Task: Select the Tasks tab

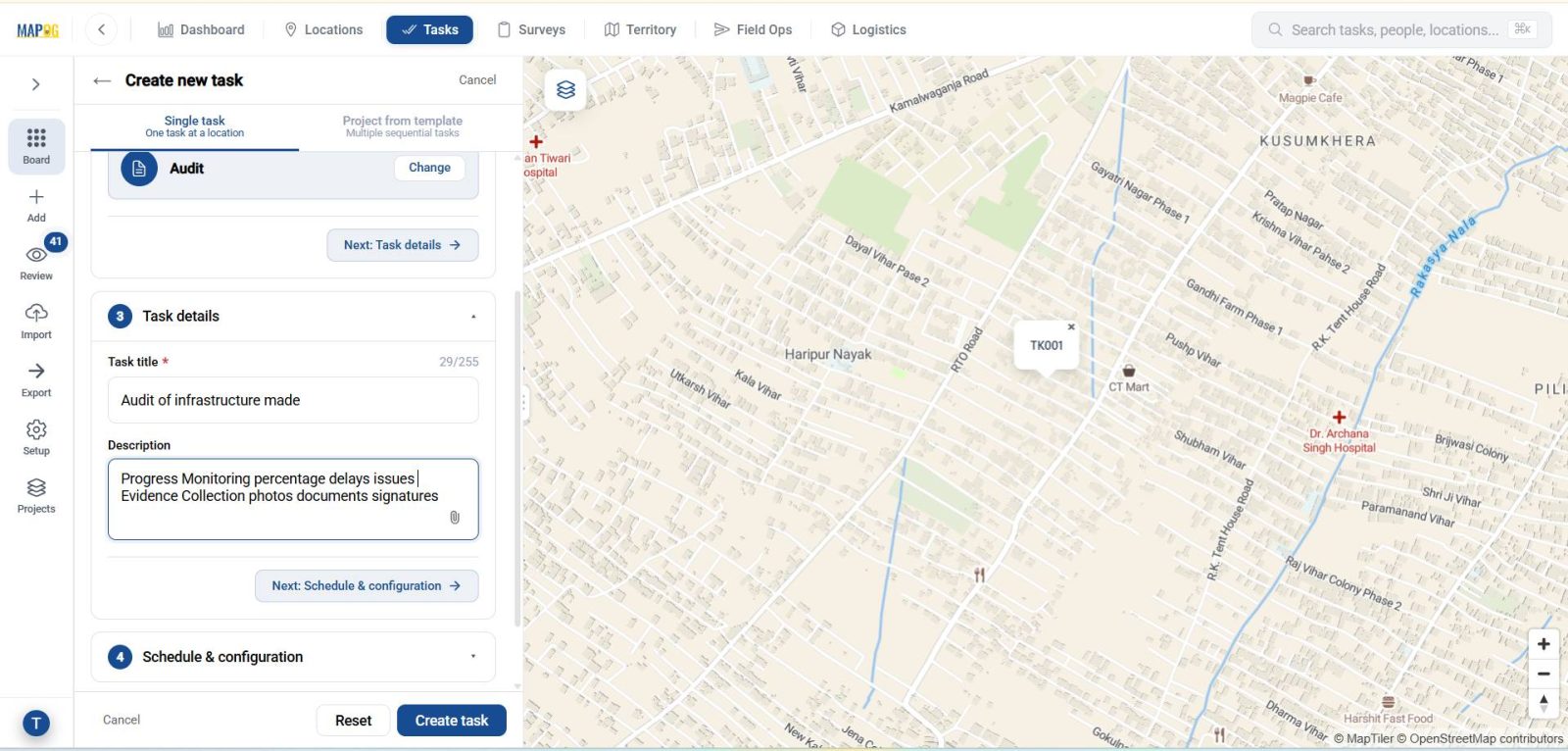Action: tap(429, 29)
